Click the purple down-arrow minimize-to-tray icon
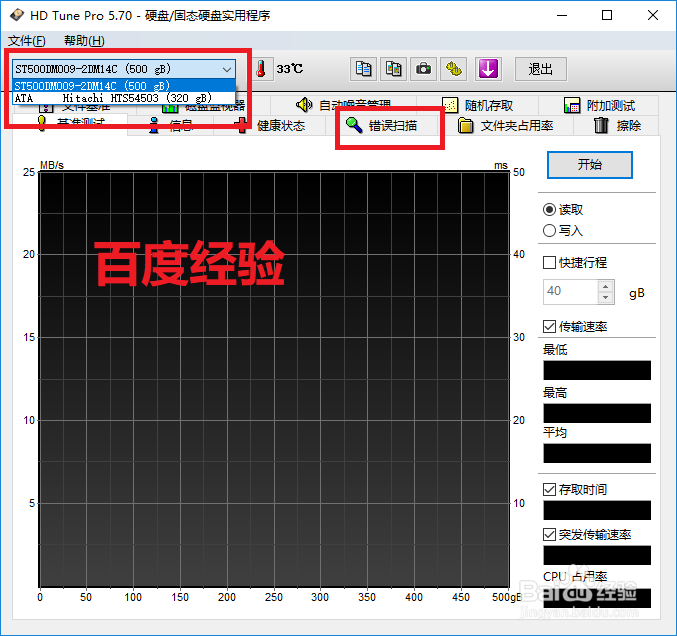The height and width of the screenshot is (636, 677). pyautogui.click(x=488, y=69)
